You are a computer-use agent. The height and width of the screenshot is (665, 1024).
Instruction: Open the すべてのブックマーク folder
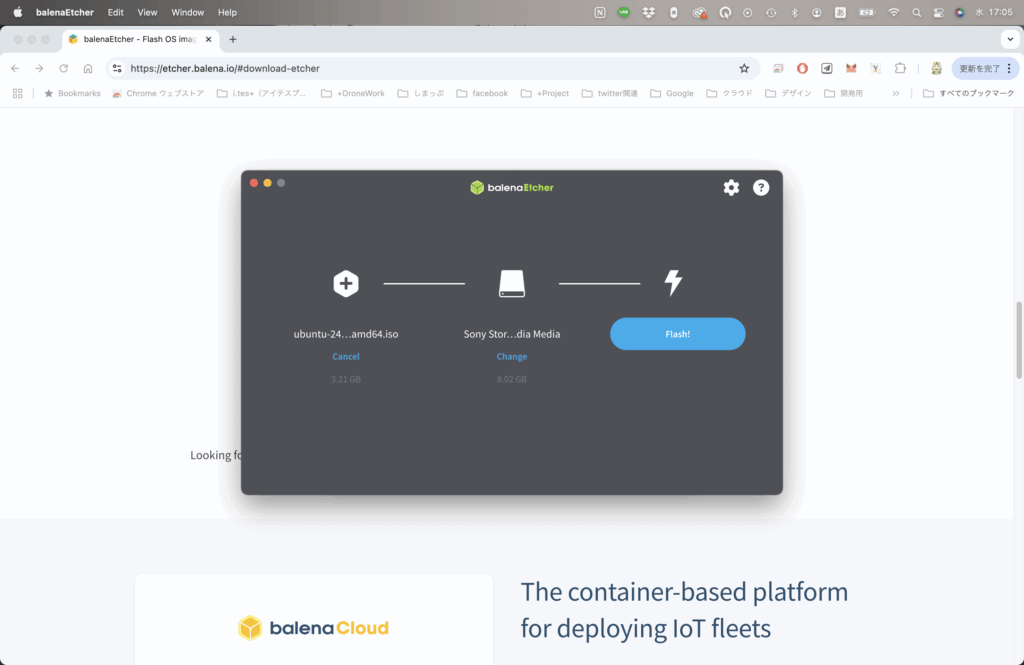click(x=968, y=93)
